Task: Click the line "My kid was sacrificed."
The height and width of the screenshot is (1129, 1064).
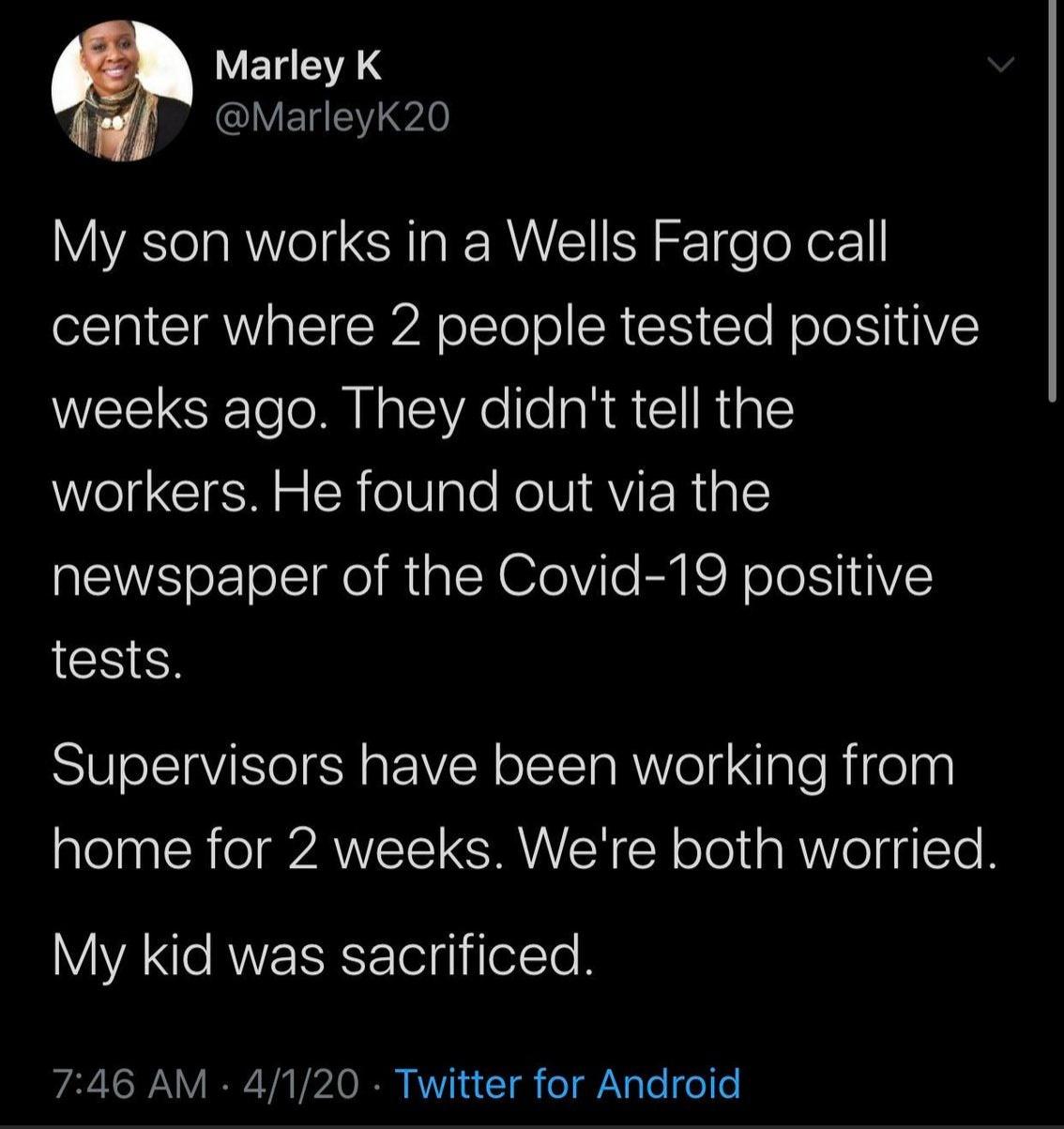Action: click(324, 954)
